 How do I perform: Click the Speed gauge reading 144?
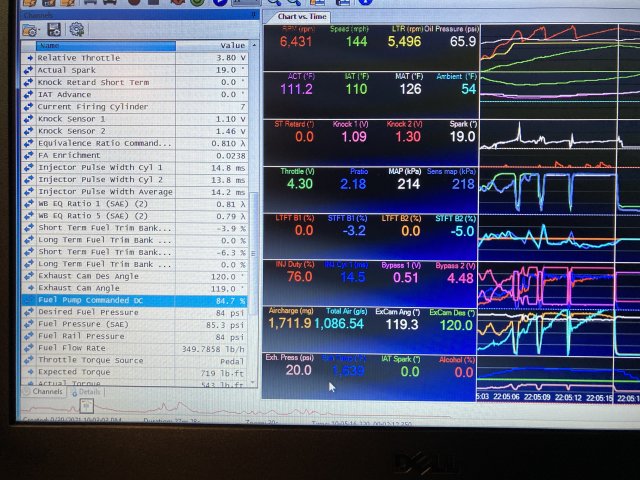point(356,41)
